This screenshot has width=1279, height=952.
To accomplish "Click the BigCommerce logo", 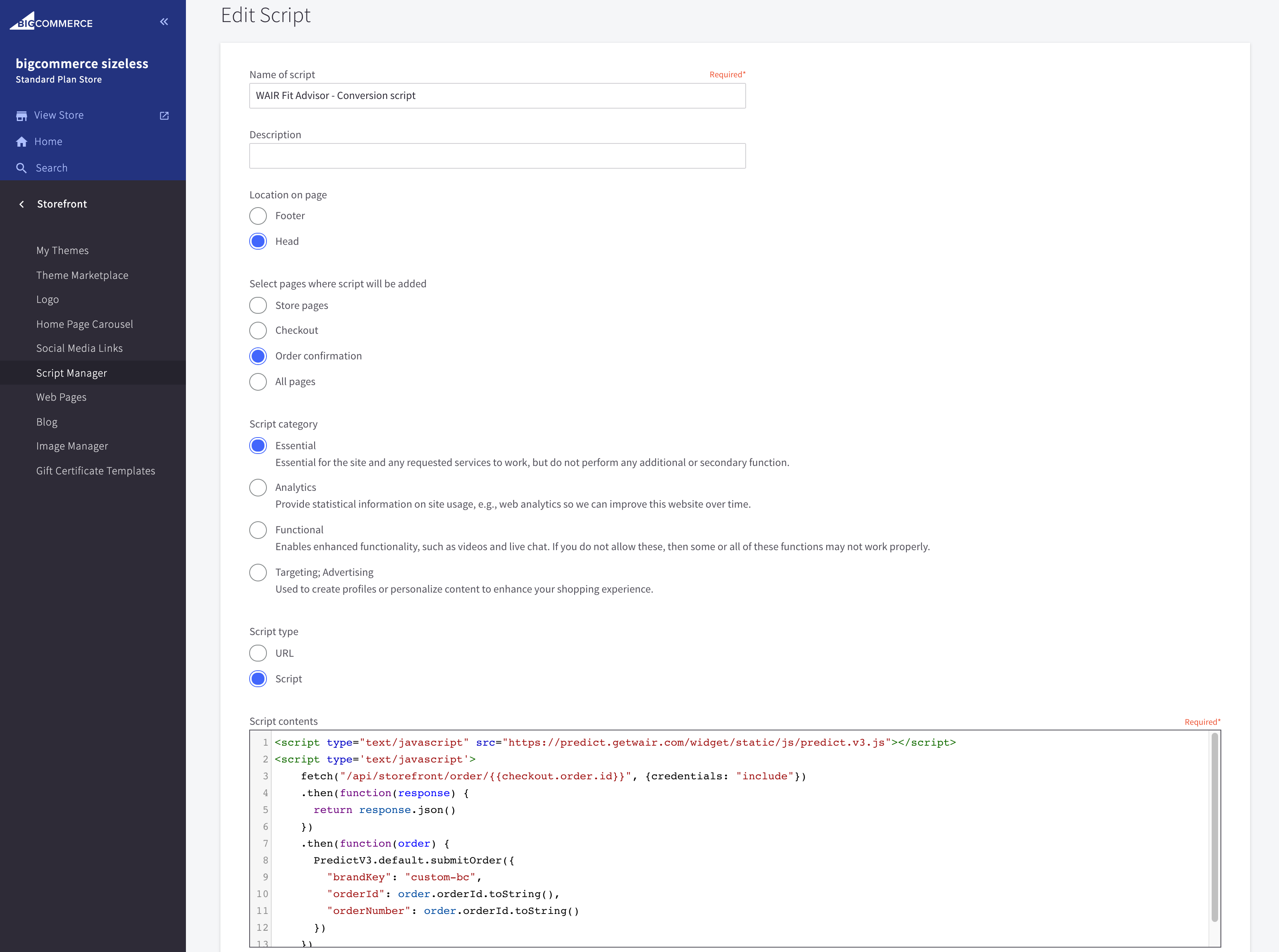I will pyautogui.click(x=51, y=21).
